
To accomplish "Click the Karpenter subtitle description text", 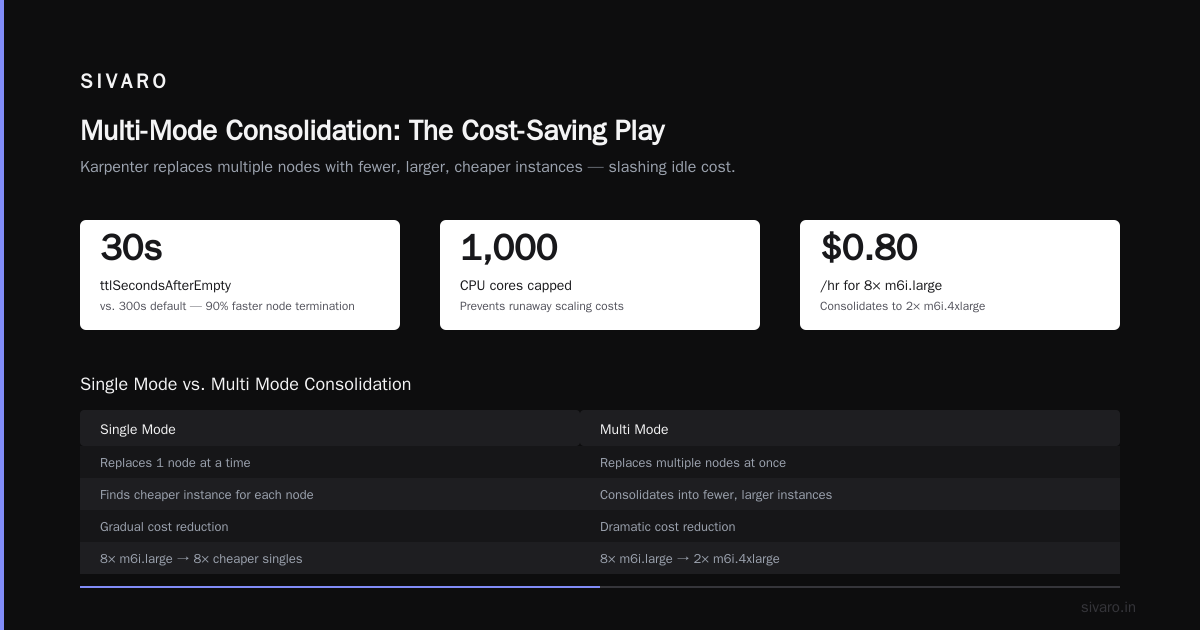I will point(407,167).
